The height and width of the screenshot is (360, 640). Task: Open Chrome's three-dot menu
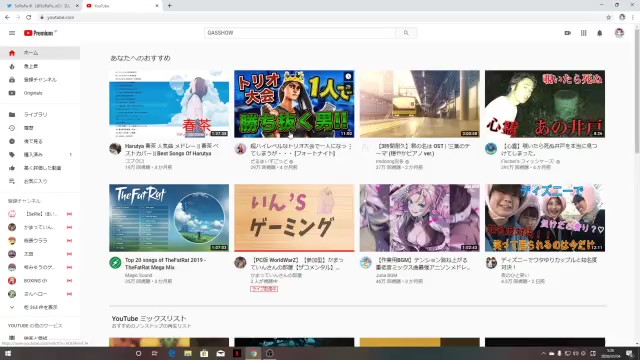click(x=633, y=18)
